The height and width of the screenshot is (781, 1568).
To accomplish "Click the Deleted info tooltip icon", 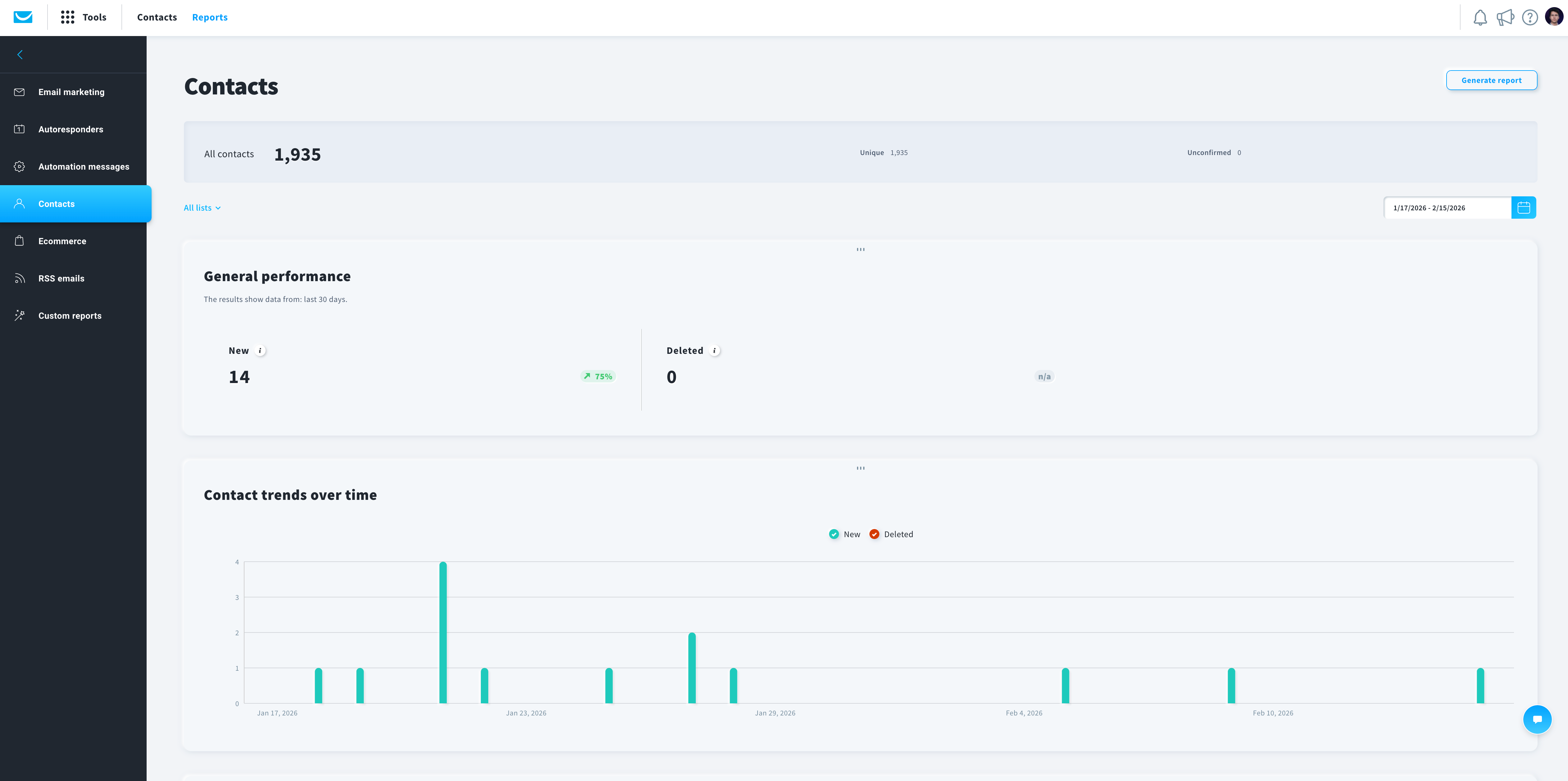I will tap(715, 351).
